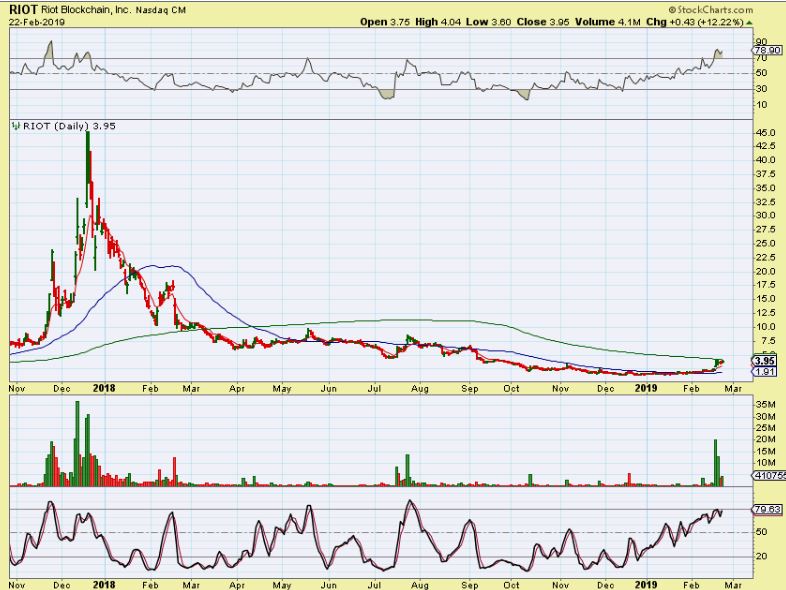Click the 42.5 price axis label
Viewport: 786px width, 590px height.
[765, 146]
